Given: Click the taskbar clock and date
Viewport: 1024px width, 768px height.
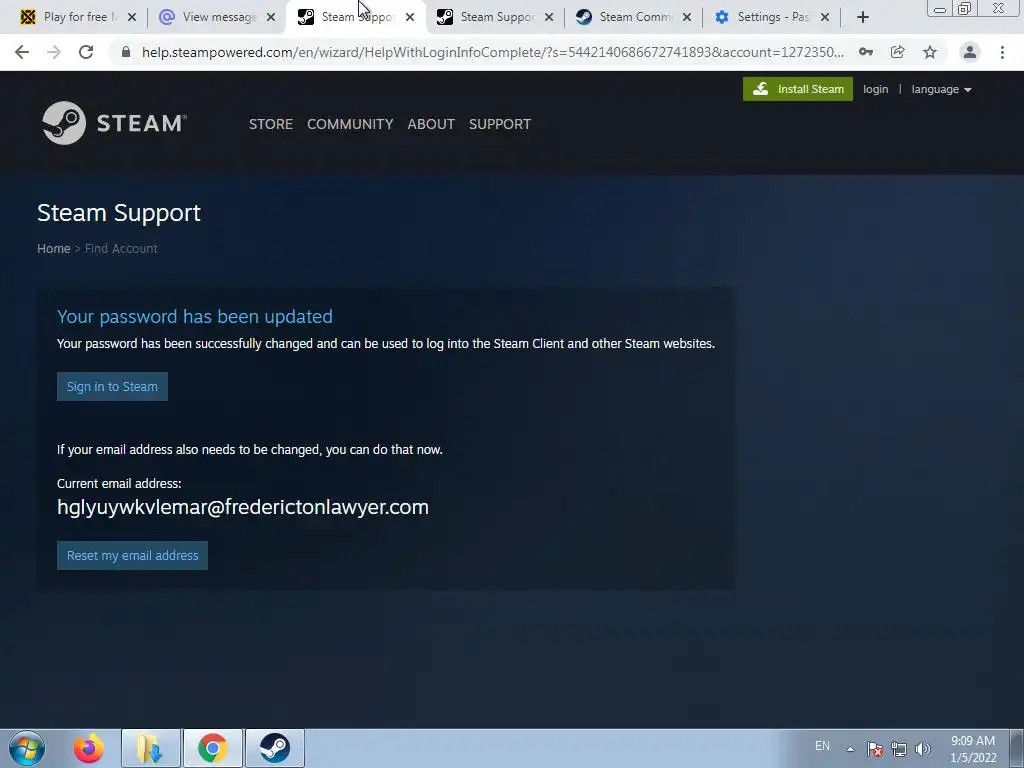Looking at the screenshot, I should tap(973, 749).
